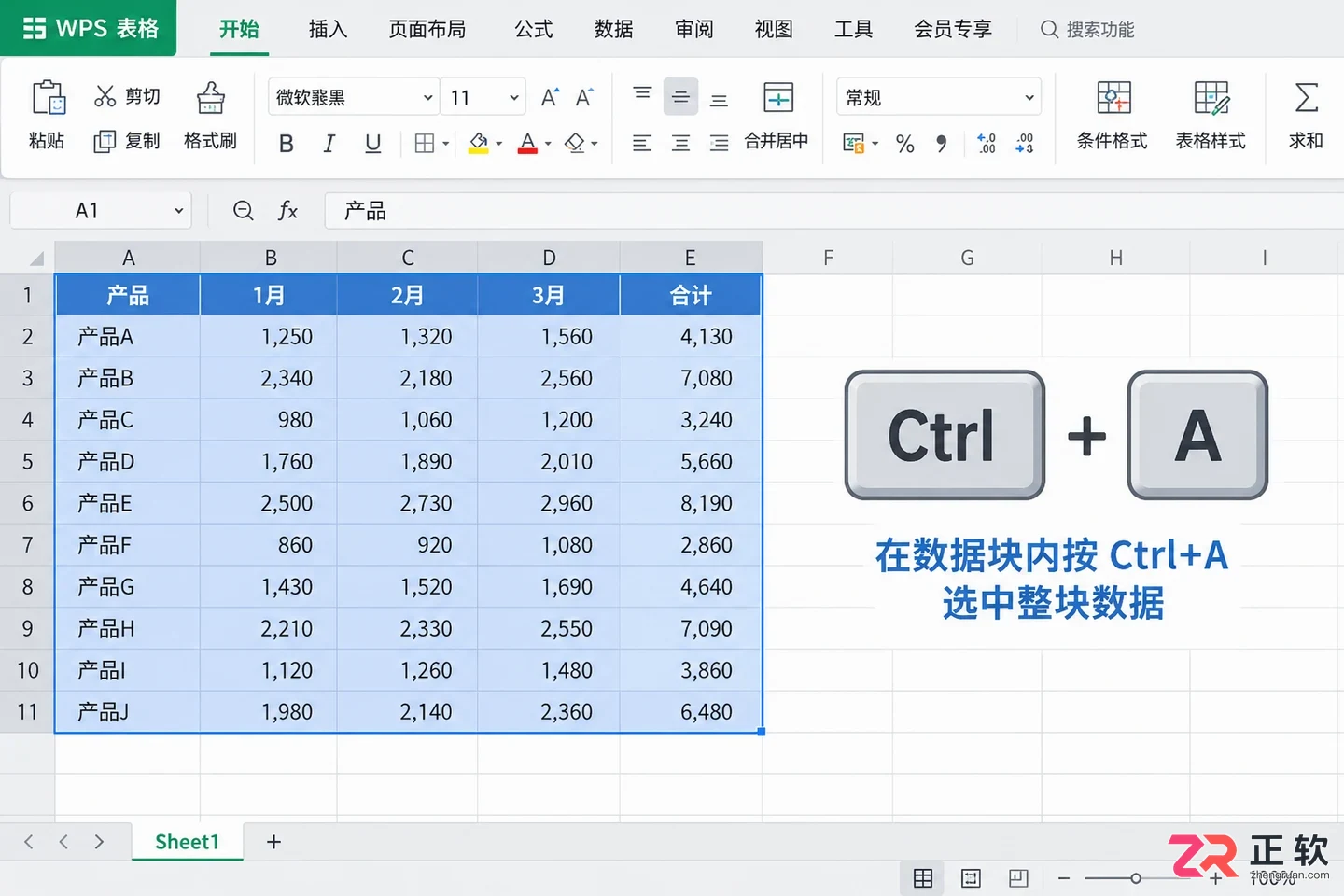Apply percent style (%)
Screen dimensions: 1344x896
904,144
